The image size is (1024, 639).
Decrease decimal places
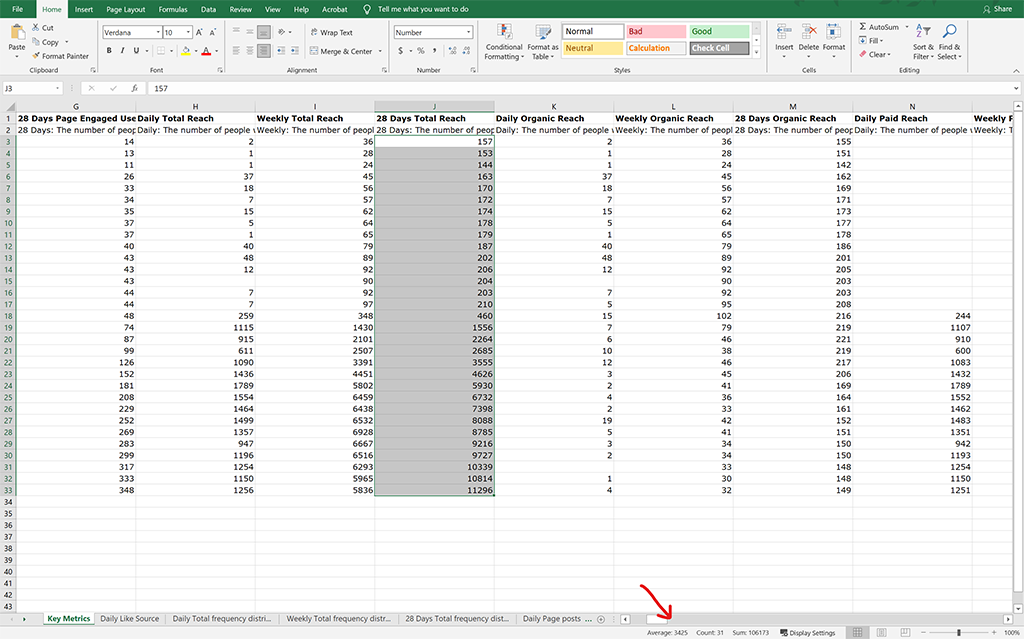click(x=467, y=50)
